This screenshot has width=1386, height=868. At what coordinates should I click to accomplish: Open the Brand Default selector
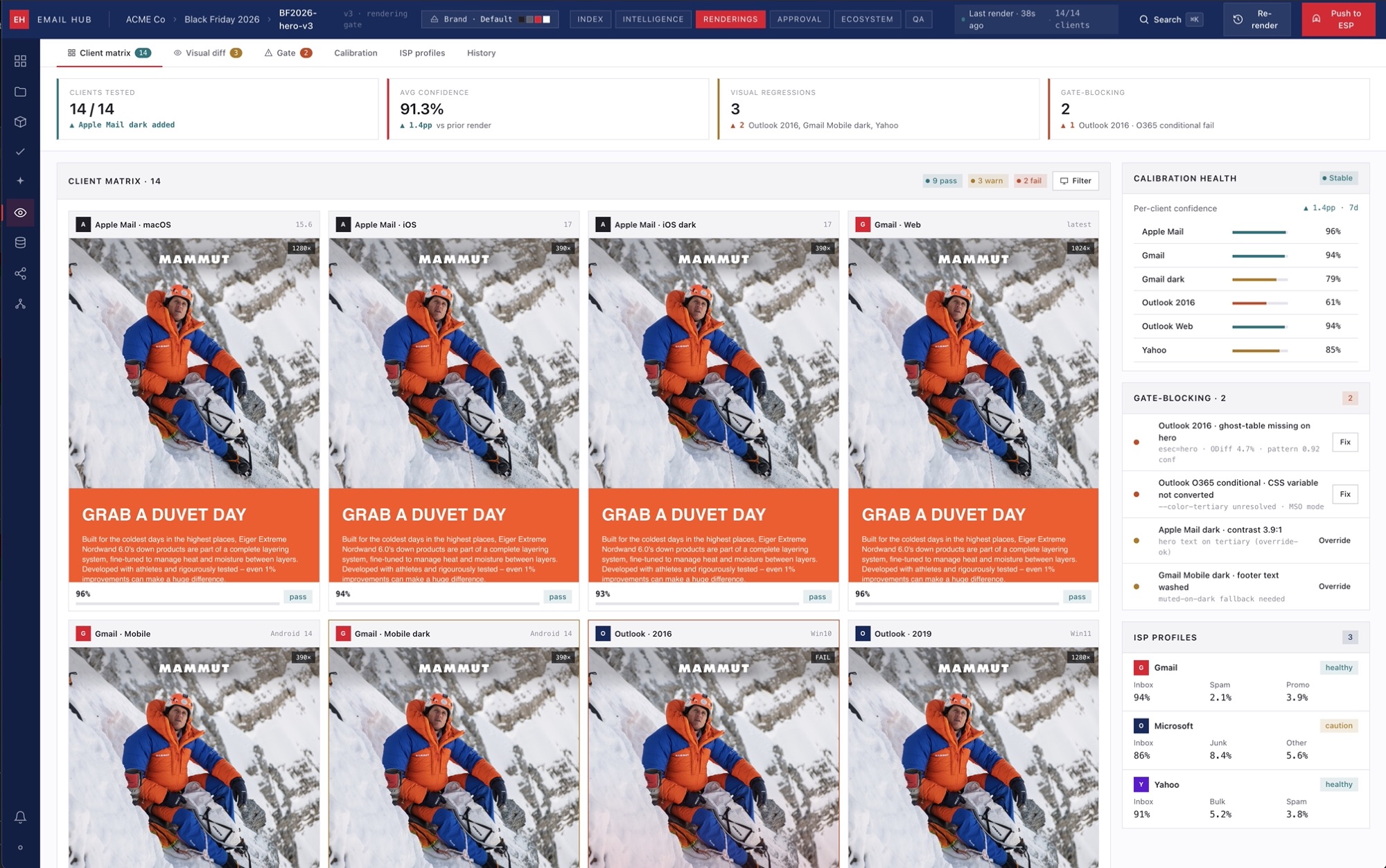pos(490,19)
